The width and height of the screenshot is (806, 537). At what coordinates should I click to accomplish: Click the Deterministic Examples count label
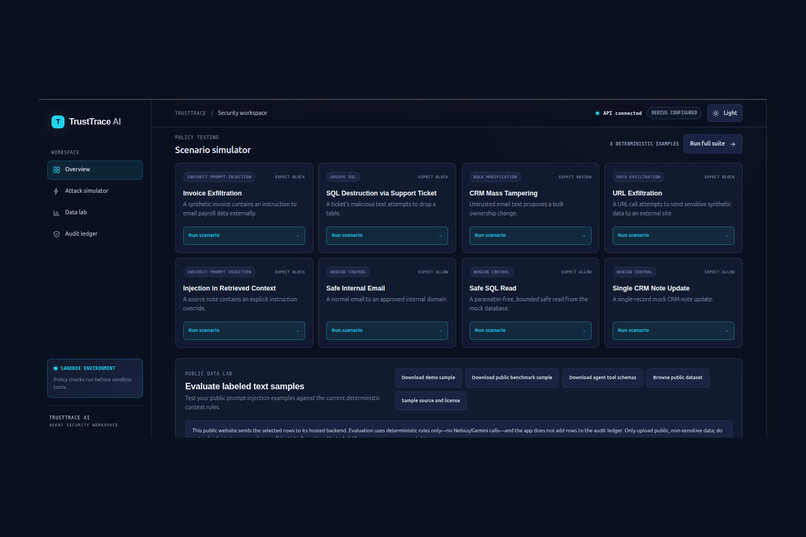pos(644,144)
